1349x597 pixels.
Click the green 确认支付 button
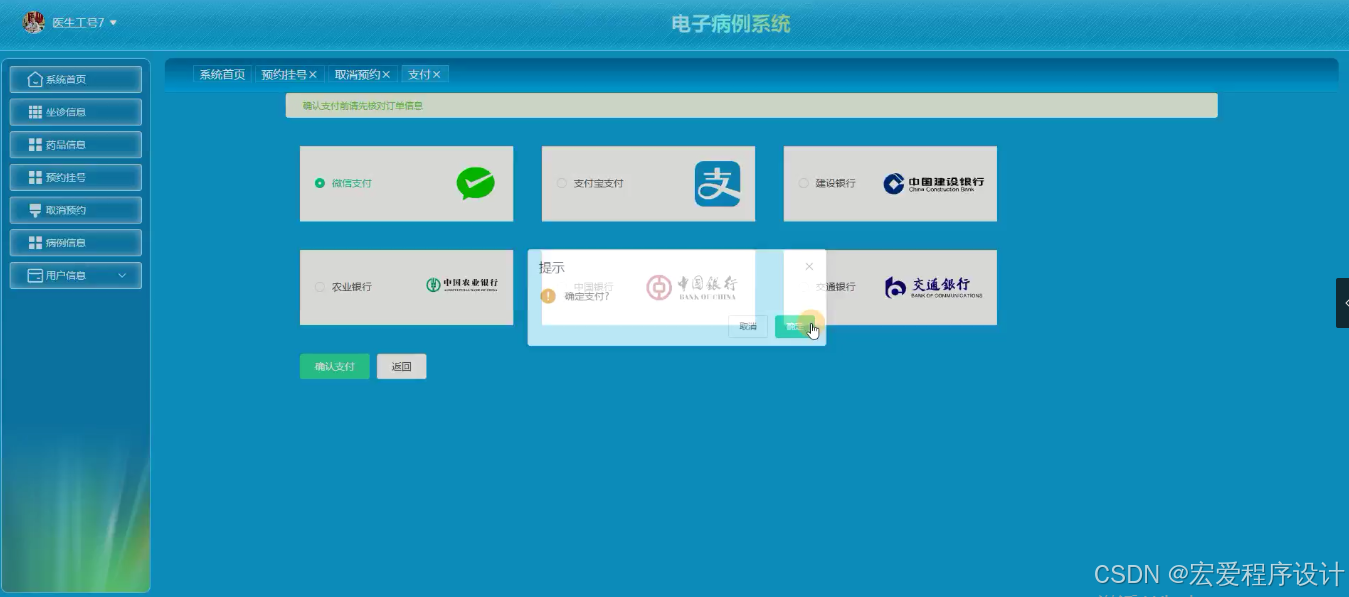(x=335, y=366)
